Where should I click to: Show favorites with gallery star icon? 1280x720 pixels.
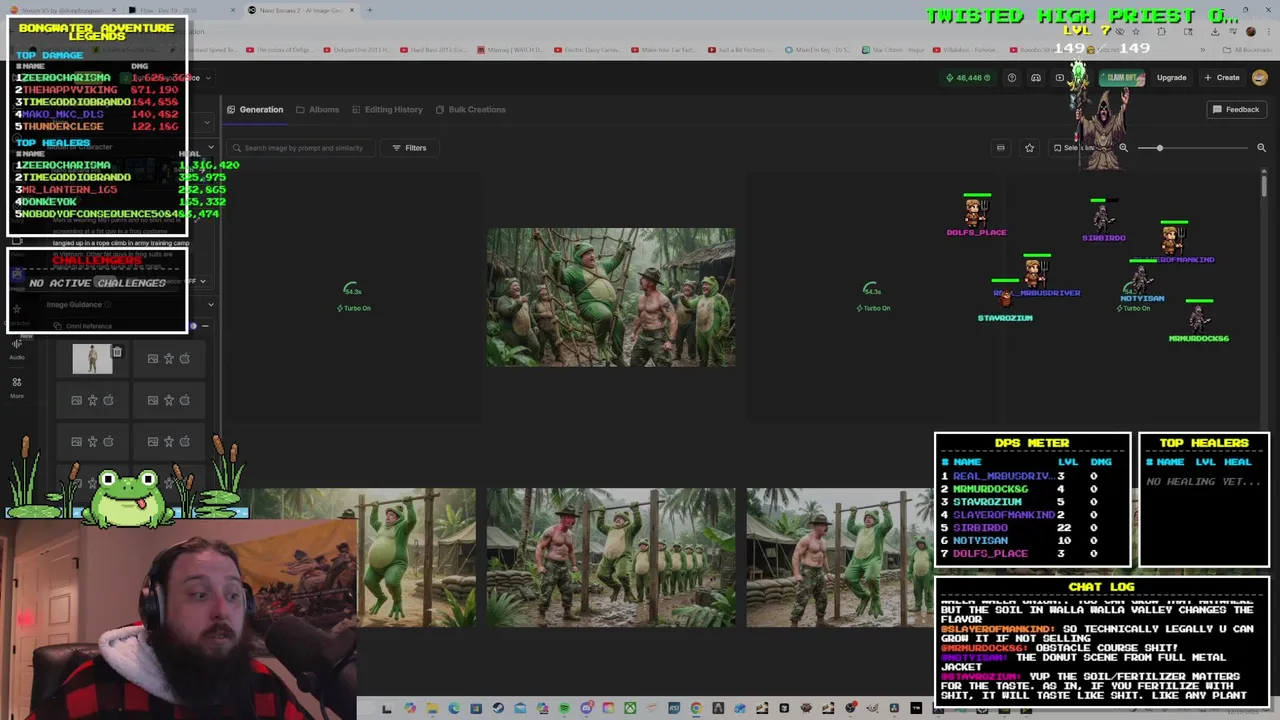coord(1029,148)
